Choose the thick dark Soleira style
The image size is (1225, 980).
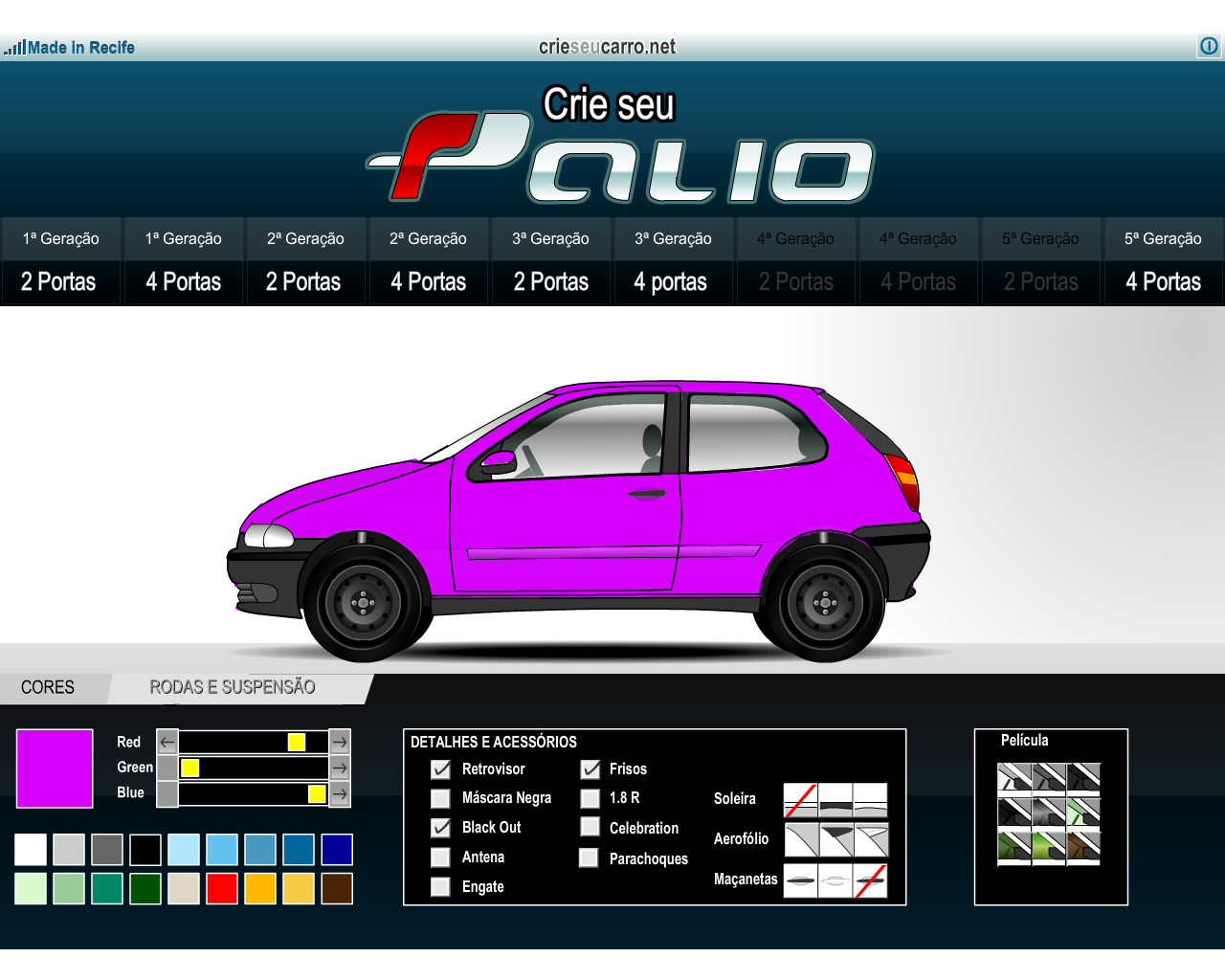(x=835, y=800)
